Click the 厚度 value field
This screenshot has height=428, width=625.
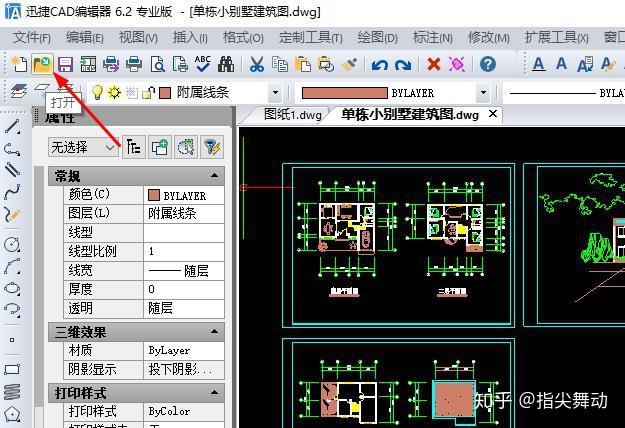point(184,289)
